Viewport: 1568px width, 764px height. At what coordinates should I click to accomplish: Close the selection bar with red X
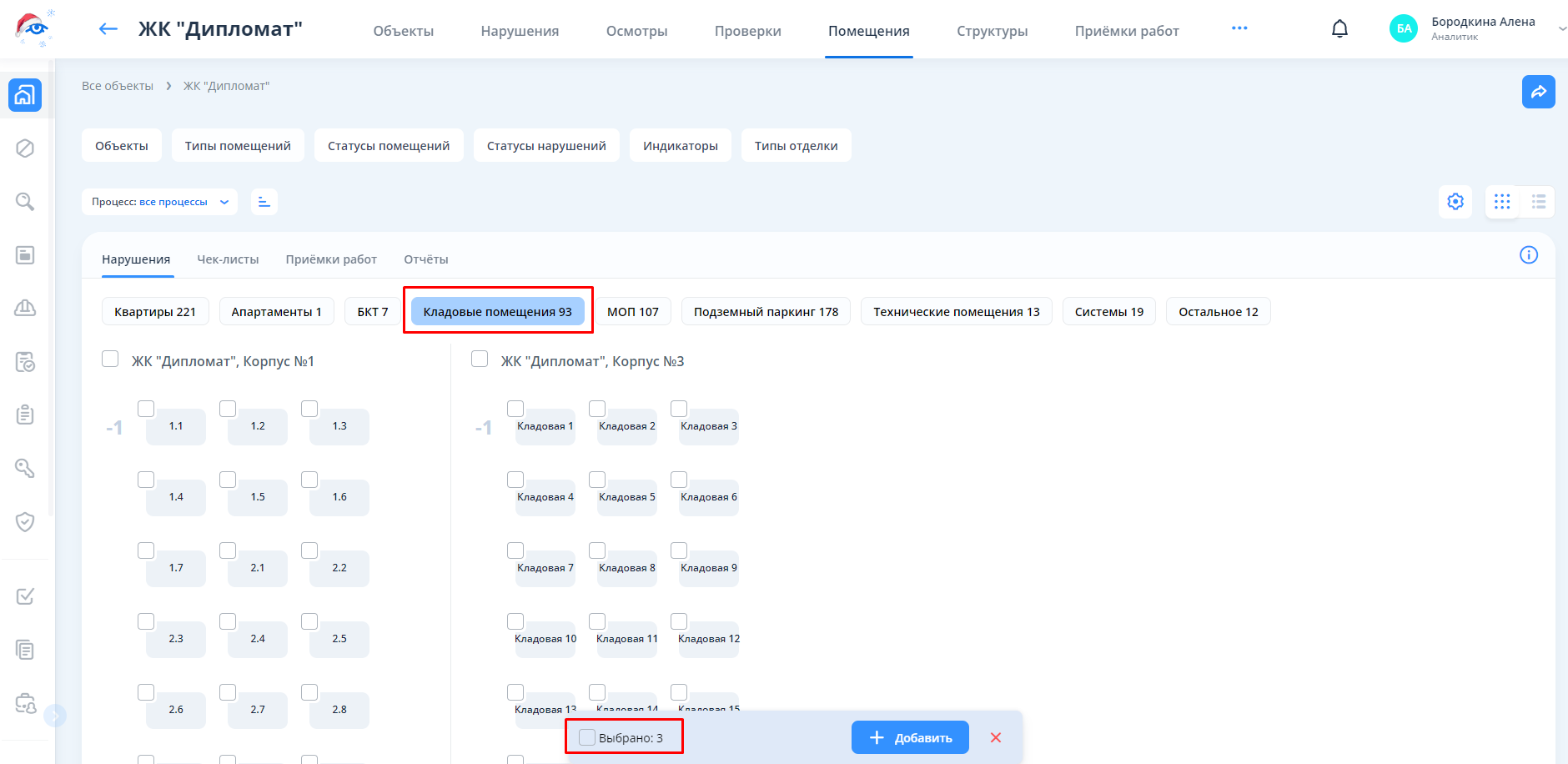tap(995, 737)
